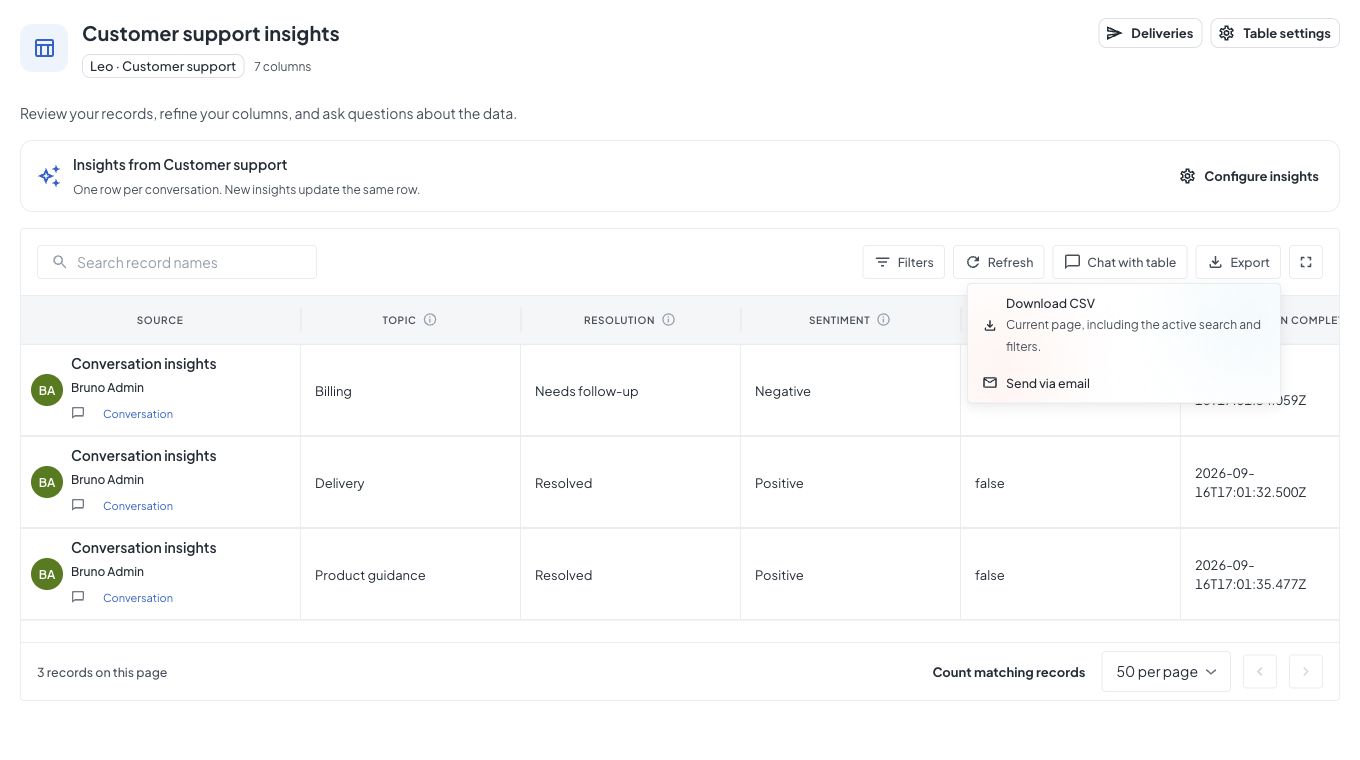Click chat bubble icon in Delivery row
The width and height of the screenshot is (1360, 760).
78,505
